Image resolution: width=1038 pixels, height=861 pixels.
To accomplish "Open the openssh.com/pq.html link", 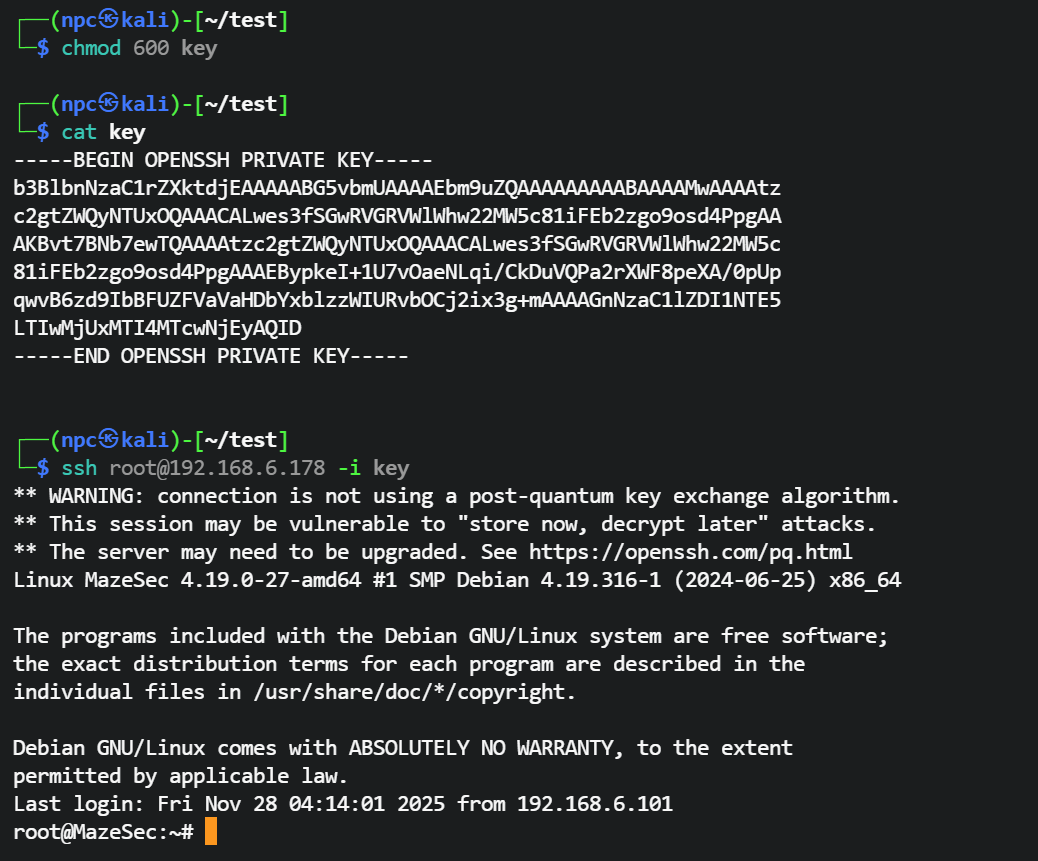I will pyautogui.click(x=690, y=552).
